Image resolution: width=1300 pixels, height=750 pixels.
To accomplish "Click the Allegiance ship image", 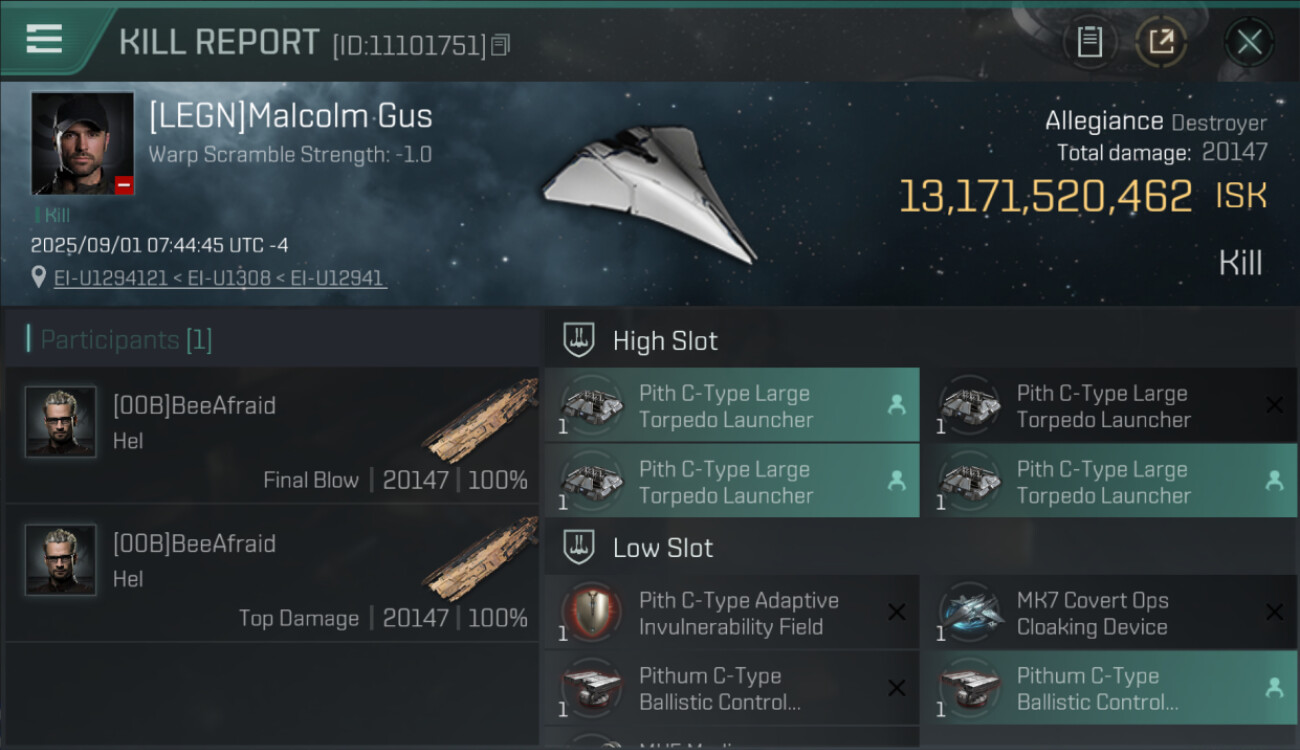I will coord(650,190).
